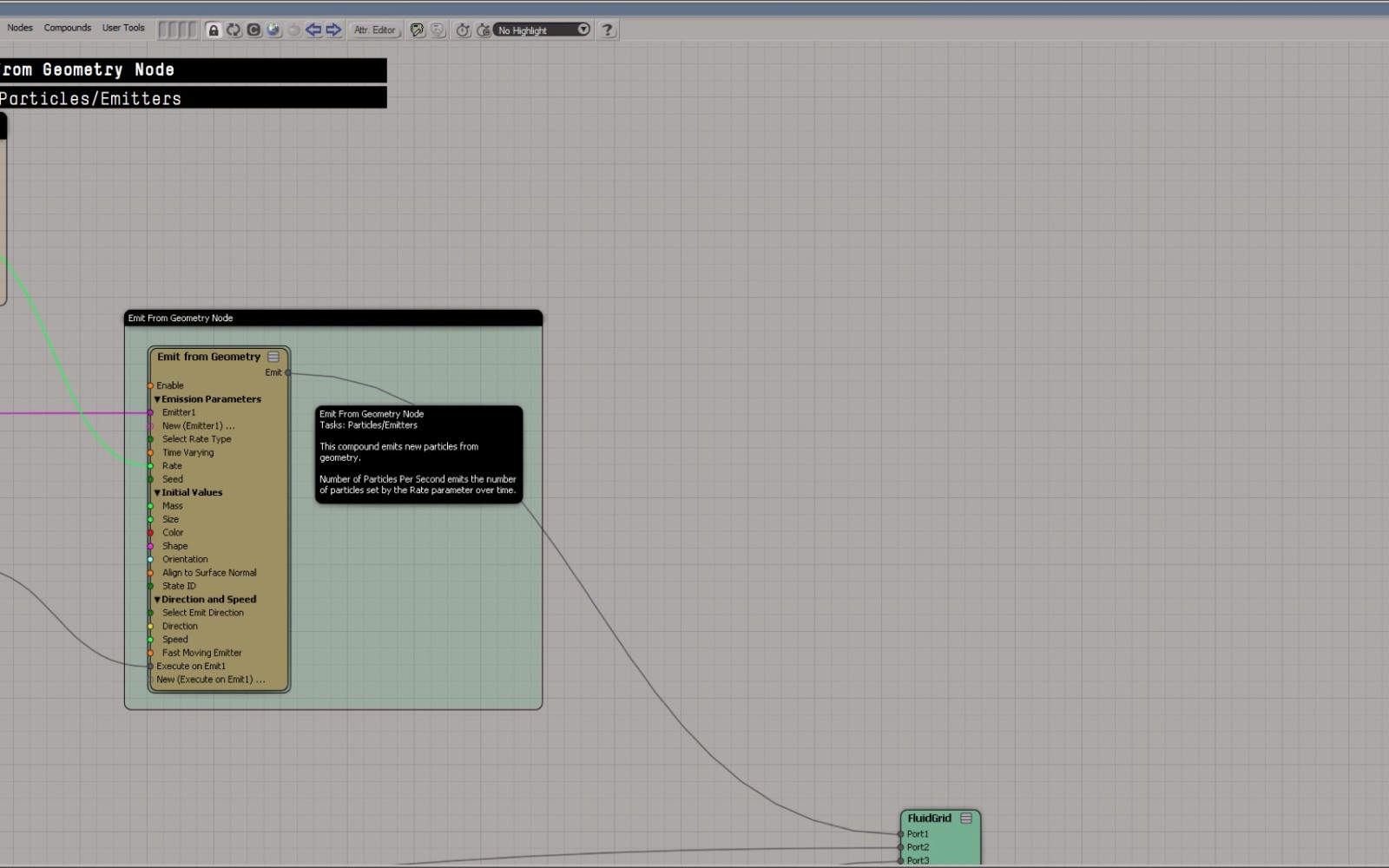The image size is (1389, 868).
Task: Open the Compounds menu
Action: [x=68, y=28]
